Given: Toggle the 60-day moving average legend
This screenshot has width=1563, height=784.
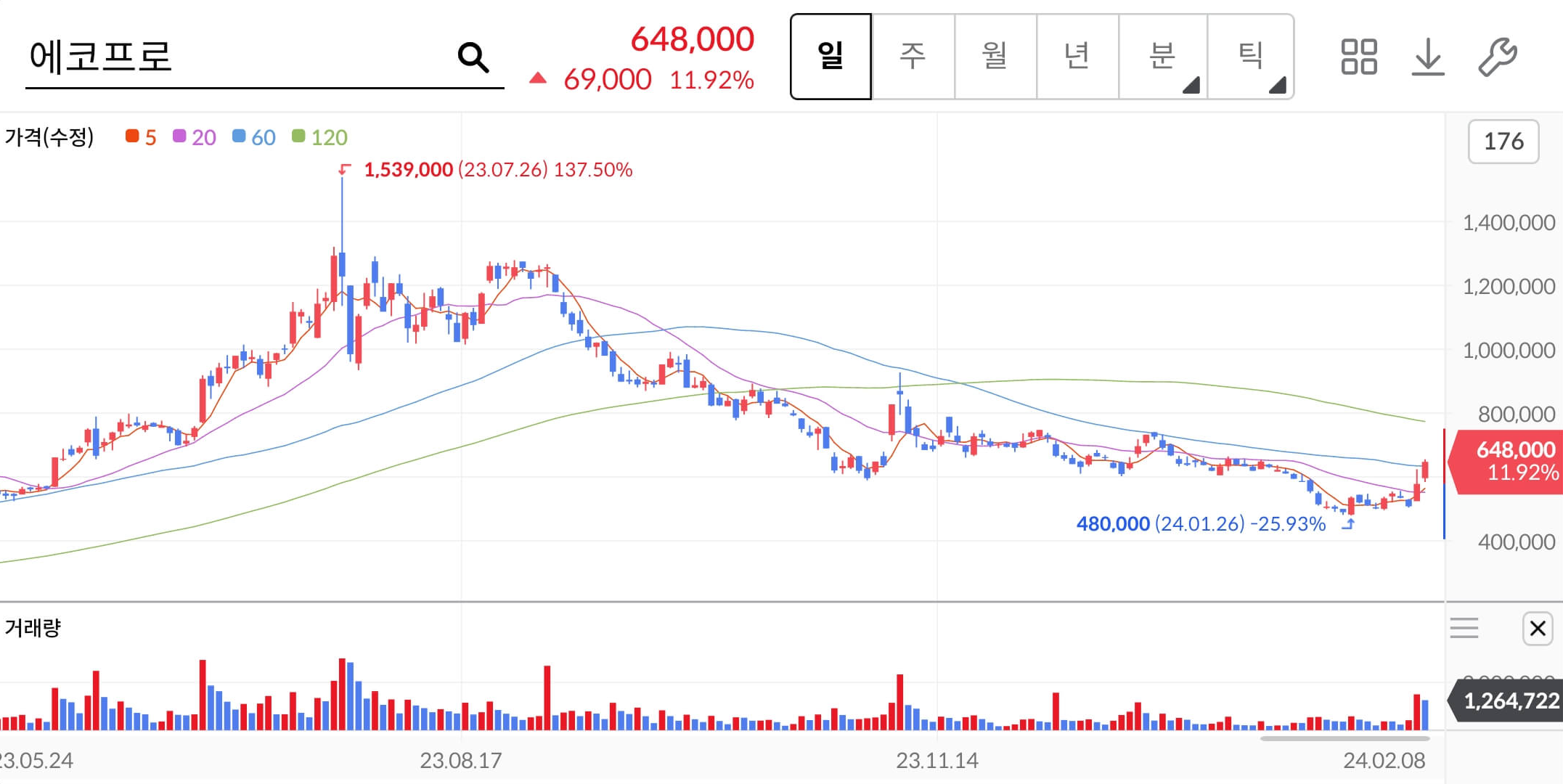Looking at the screenshot, I should point(254,137).
